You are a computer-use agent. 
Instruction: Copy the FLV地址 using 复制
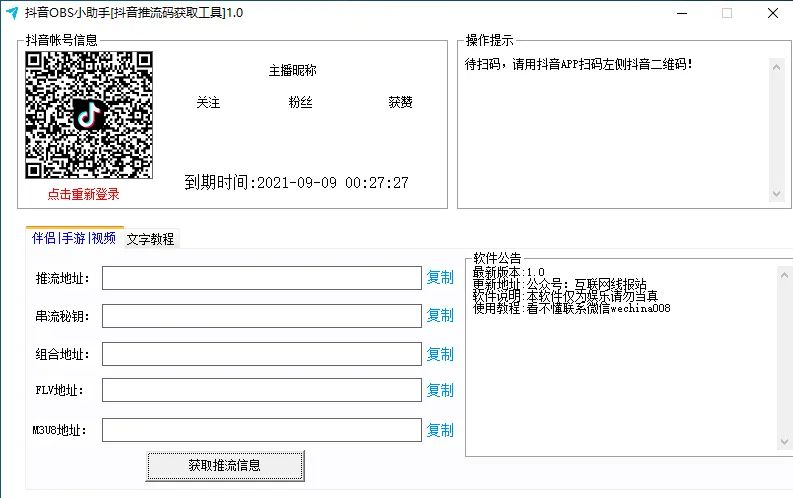pyautogui.click(x=440, y=390)
